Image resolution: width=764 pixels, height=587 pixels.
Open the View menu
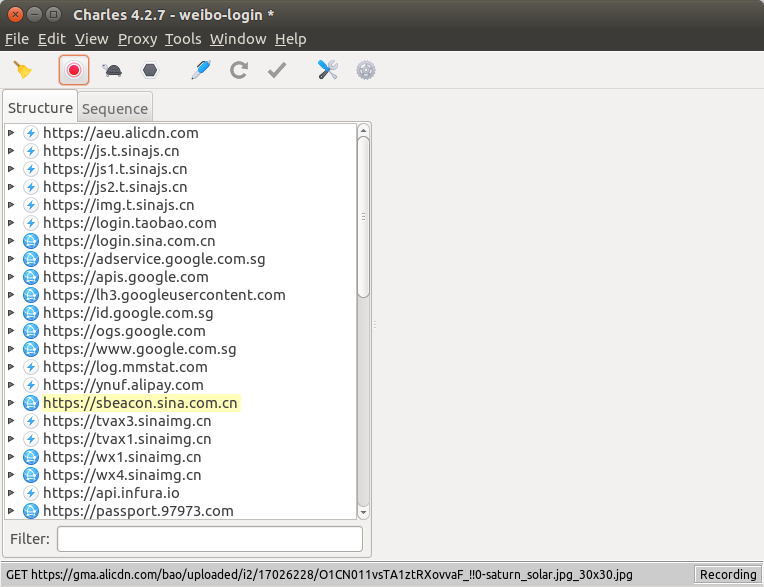pyautogui.click(x=92, y=39)
